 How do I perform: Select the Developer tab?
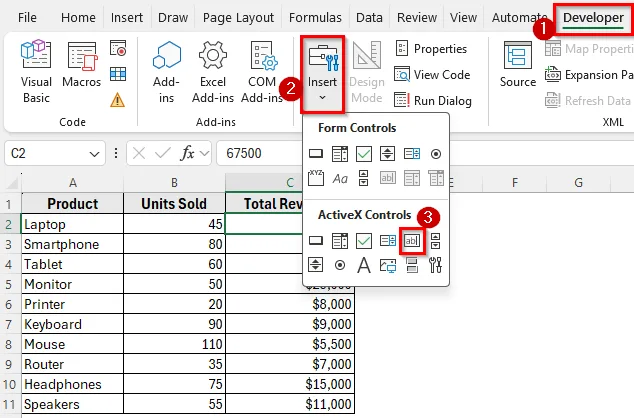click(x=594, y=18)
